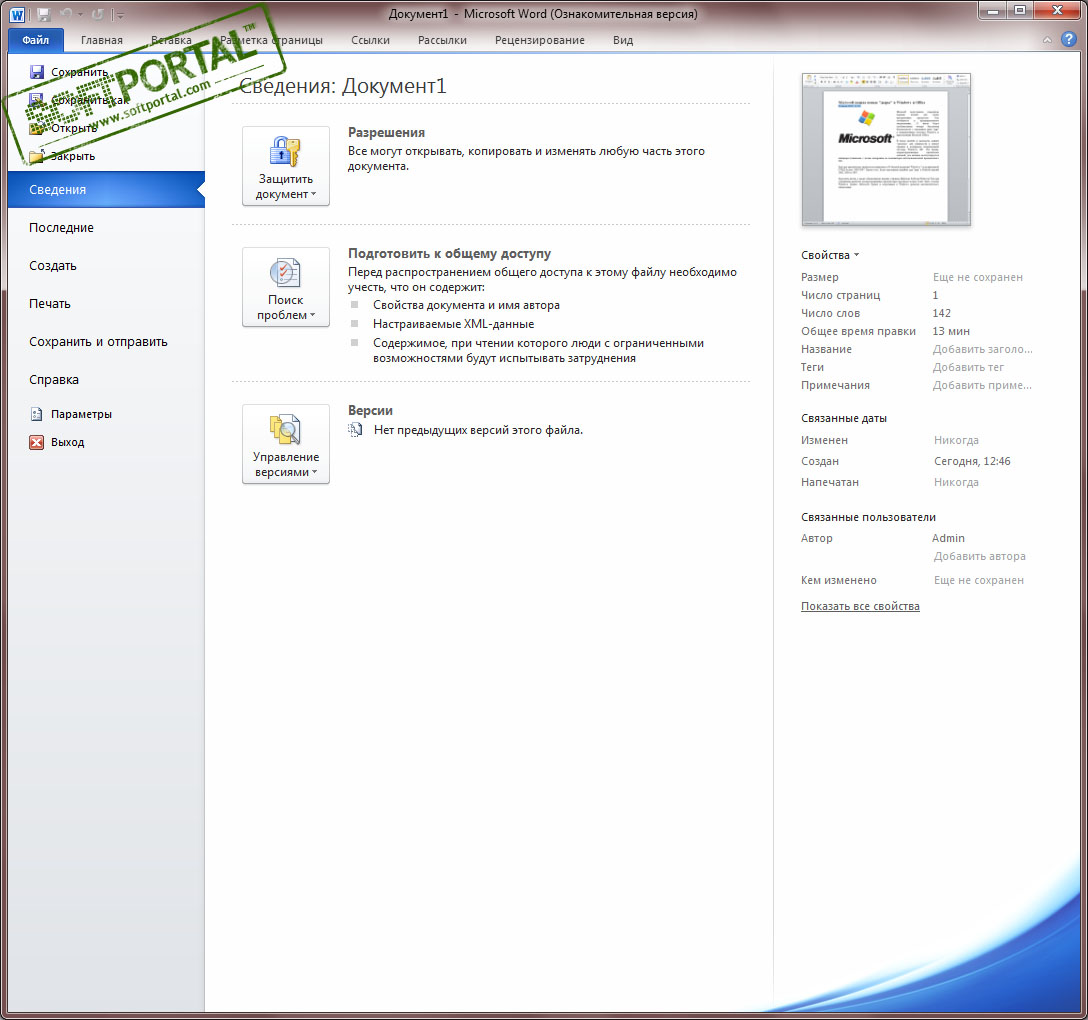Click the Закрыть folder icon
The image size is (1088, 1020).
pos(36,156)
